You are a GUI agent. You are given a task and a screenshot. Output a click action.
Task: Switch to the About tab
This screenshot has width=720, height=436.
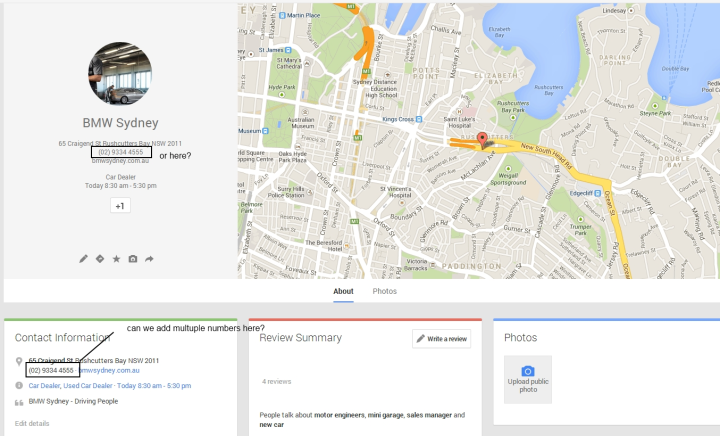[343, 291]
